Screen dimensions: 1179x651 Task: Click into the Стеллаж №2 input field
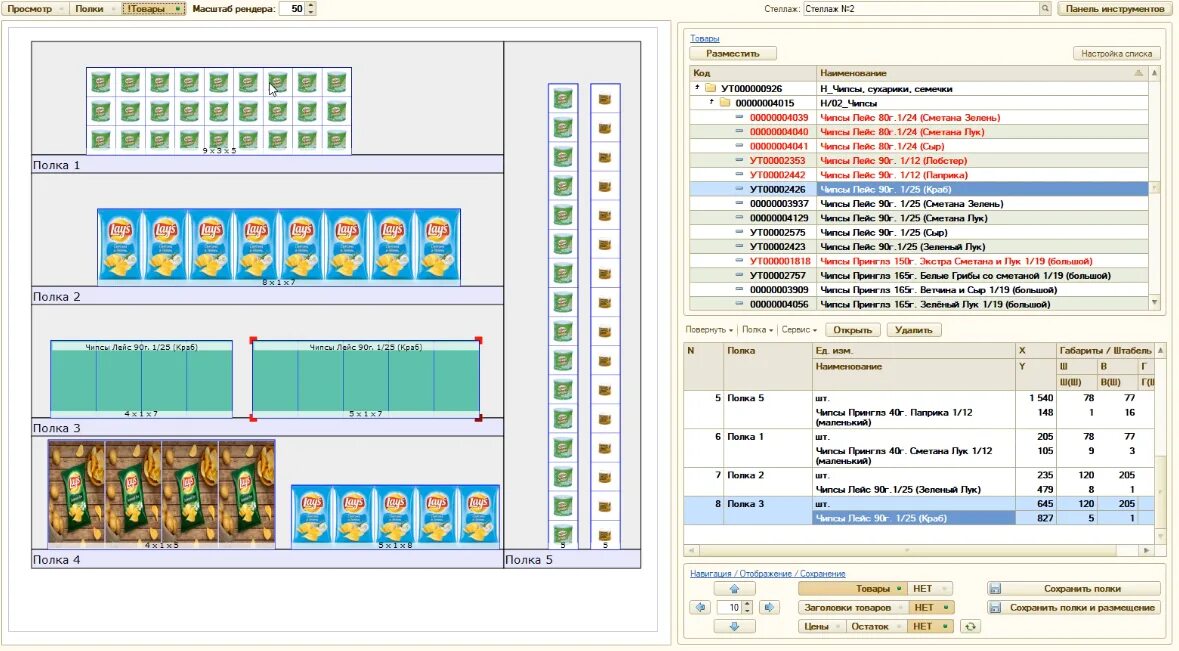[x=921, y=8]
